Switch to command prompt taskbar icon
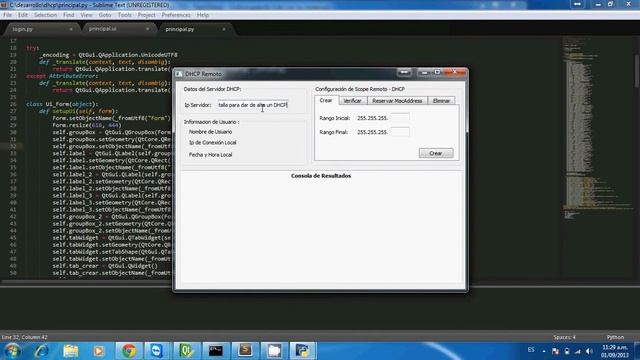Viewport: 640px width, 360px height. tap(216, 351)
